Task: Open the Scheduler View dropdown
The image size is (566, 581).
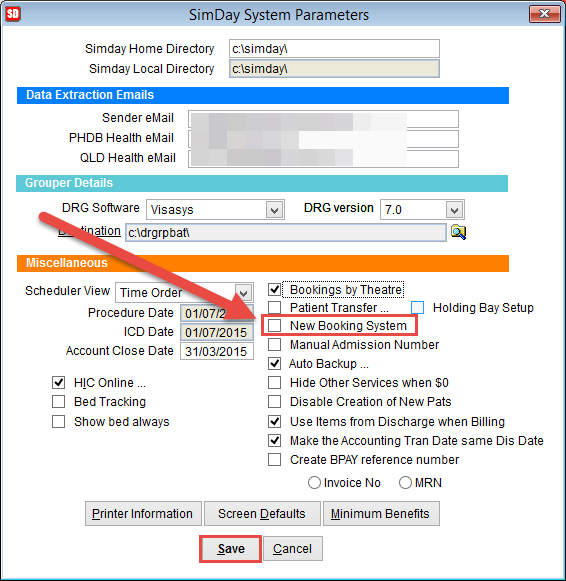Action: pyautogui.click(x=244, y=292)
